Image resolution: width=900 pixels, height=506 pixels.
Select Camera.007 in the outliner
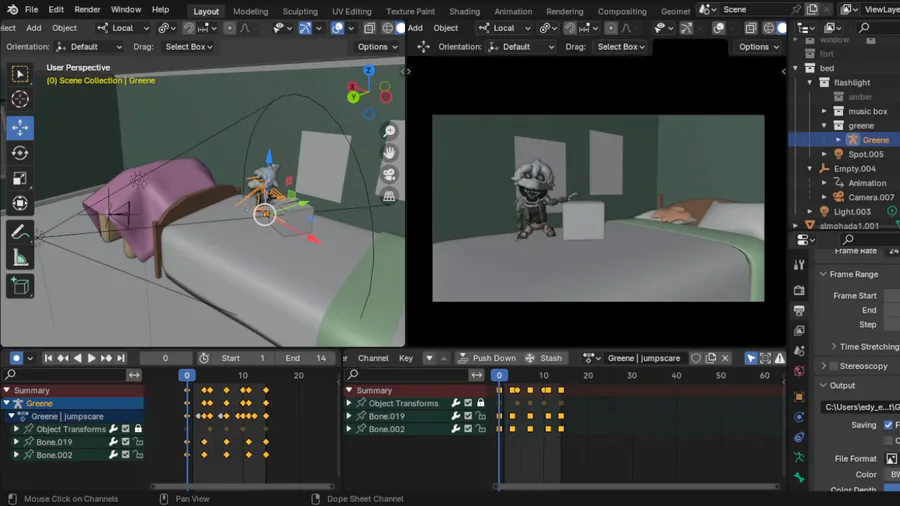[x=871, y=197]
